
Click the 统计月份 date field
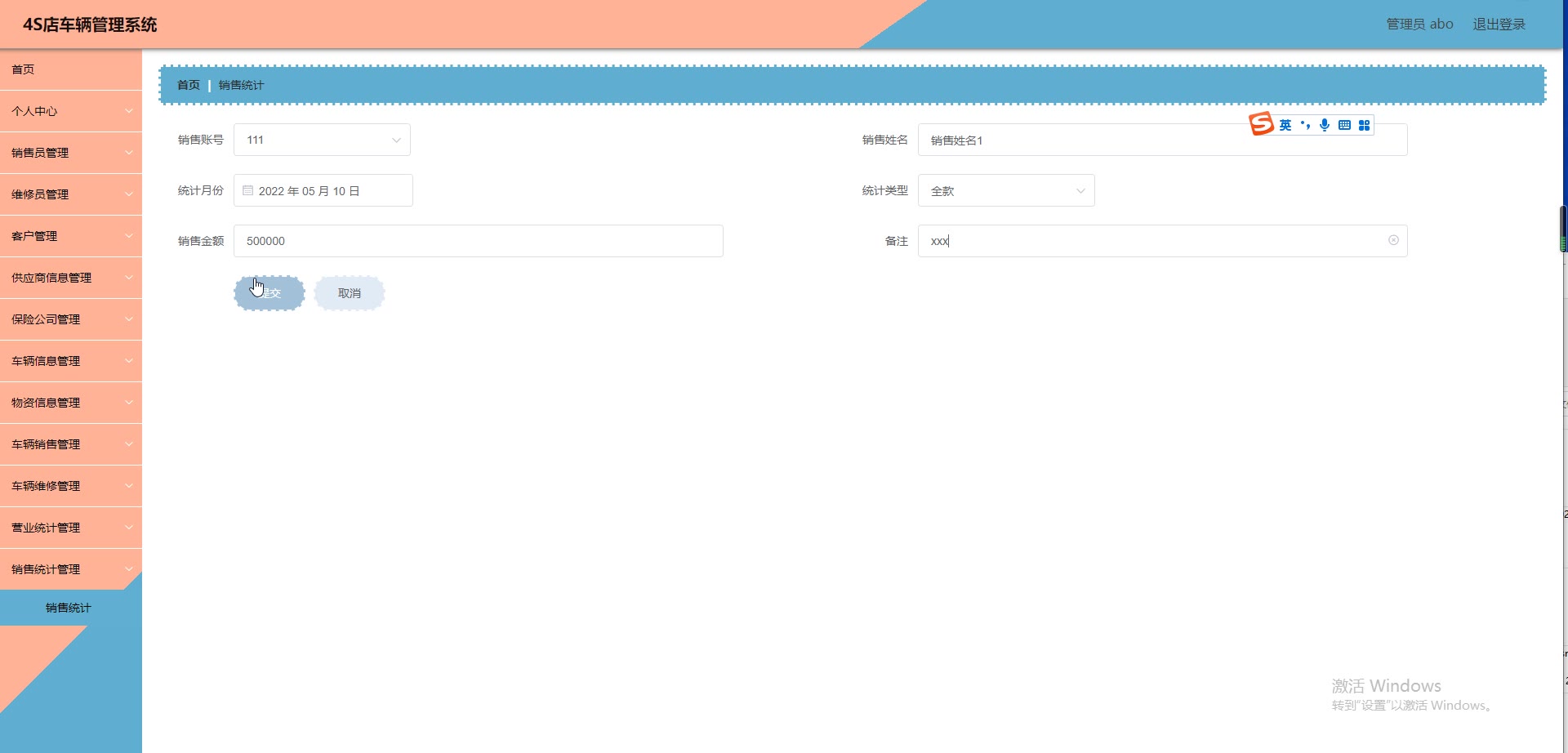[323, 190]
